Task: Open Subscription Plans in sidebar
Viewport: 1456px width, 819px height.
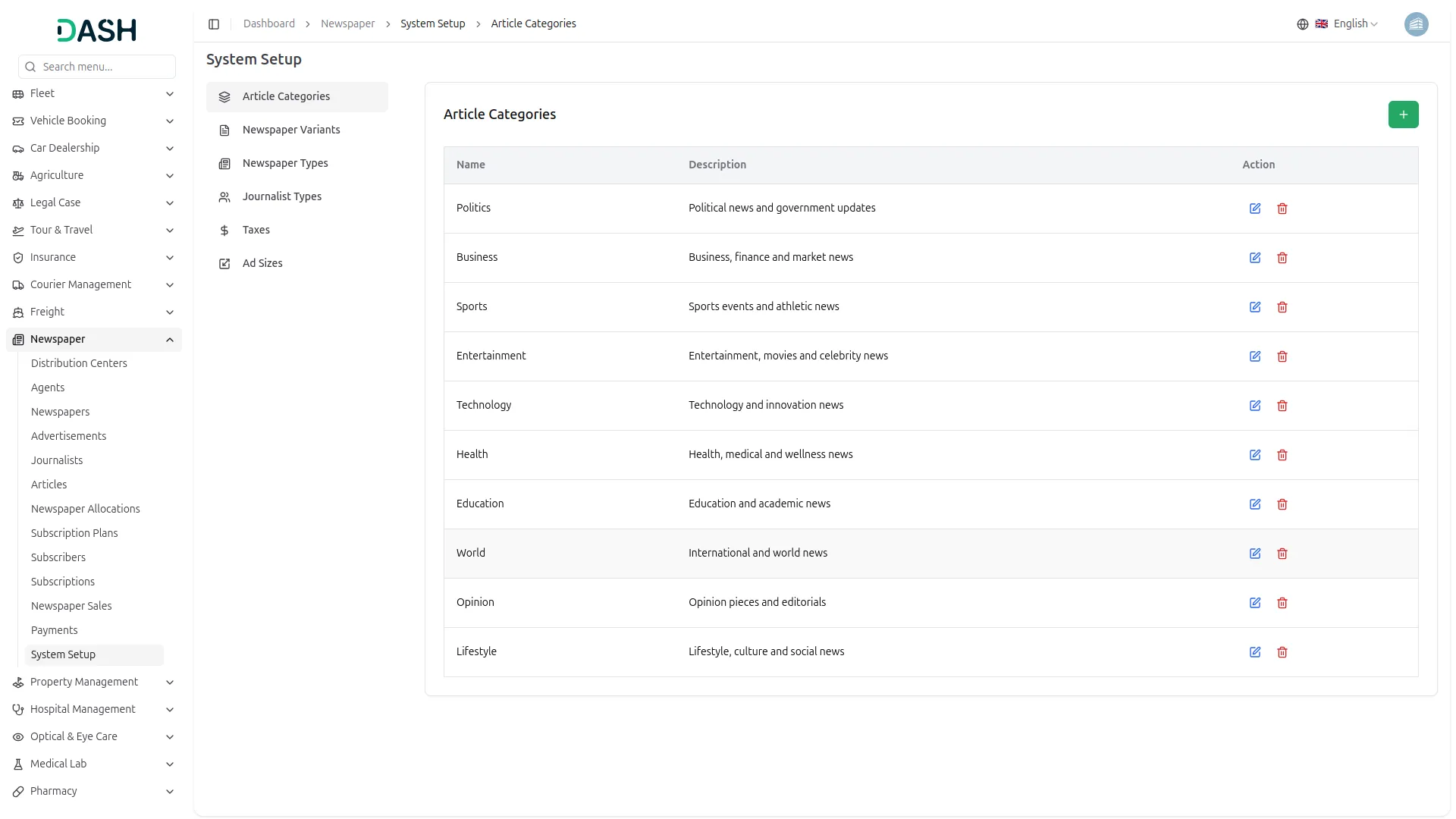Action: 74,533
